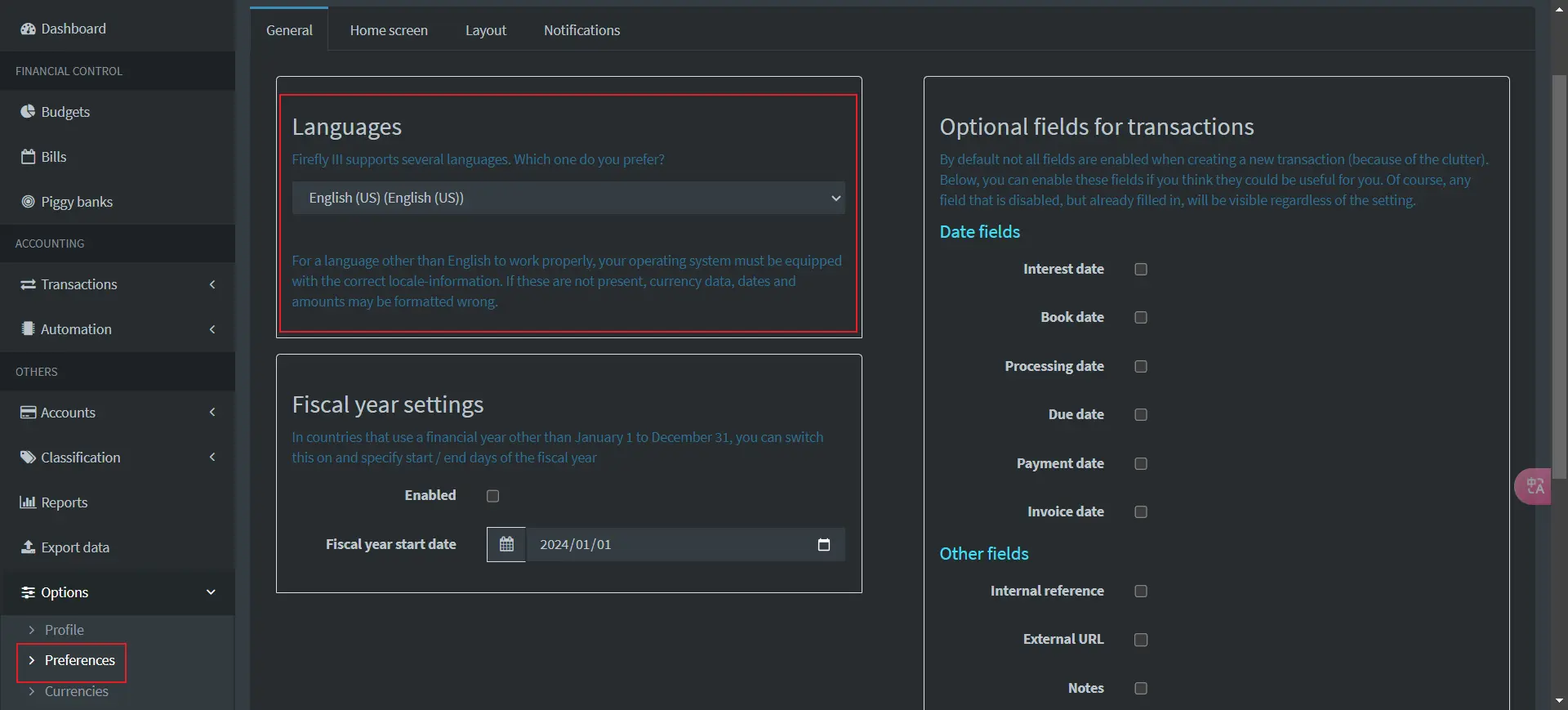
Task: Go to the Profile page
Action: pos(64,630)
